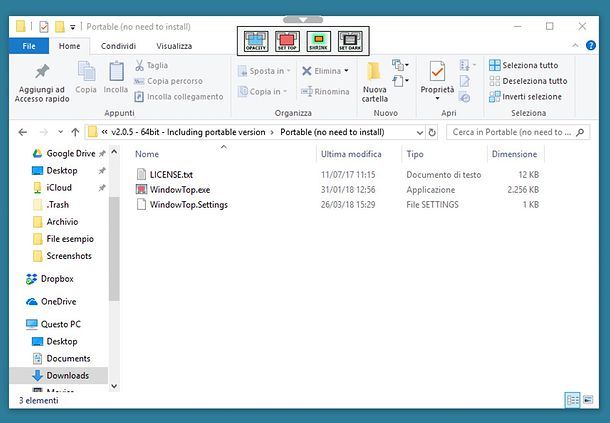
Task: Select the LICENSE.txt file
Action: click(x=171, y=175)
